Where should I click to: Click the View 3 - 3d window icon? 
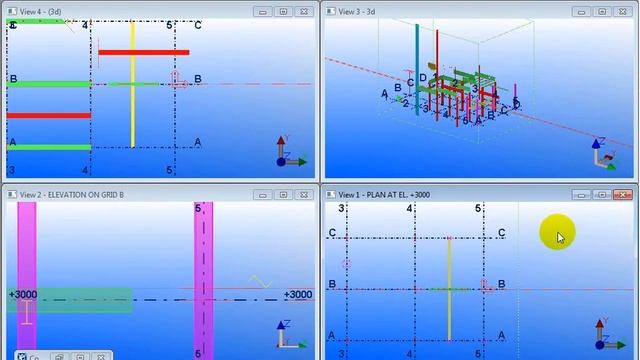pos(331,11)
